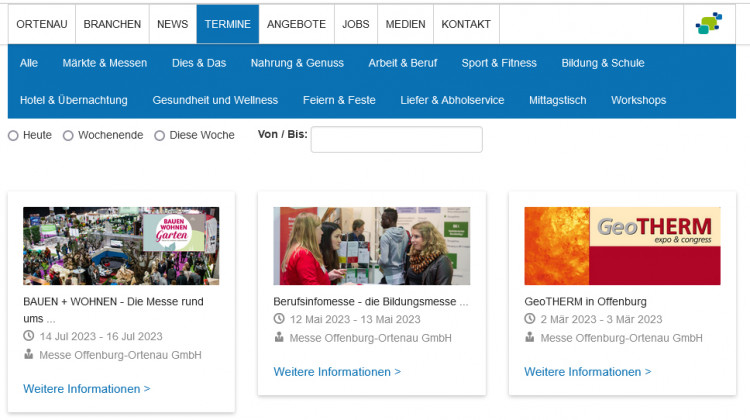This screenshot has height=420, width=750.
Task: Click the Berufsinfomesse event title
Action: point(370,301)
